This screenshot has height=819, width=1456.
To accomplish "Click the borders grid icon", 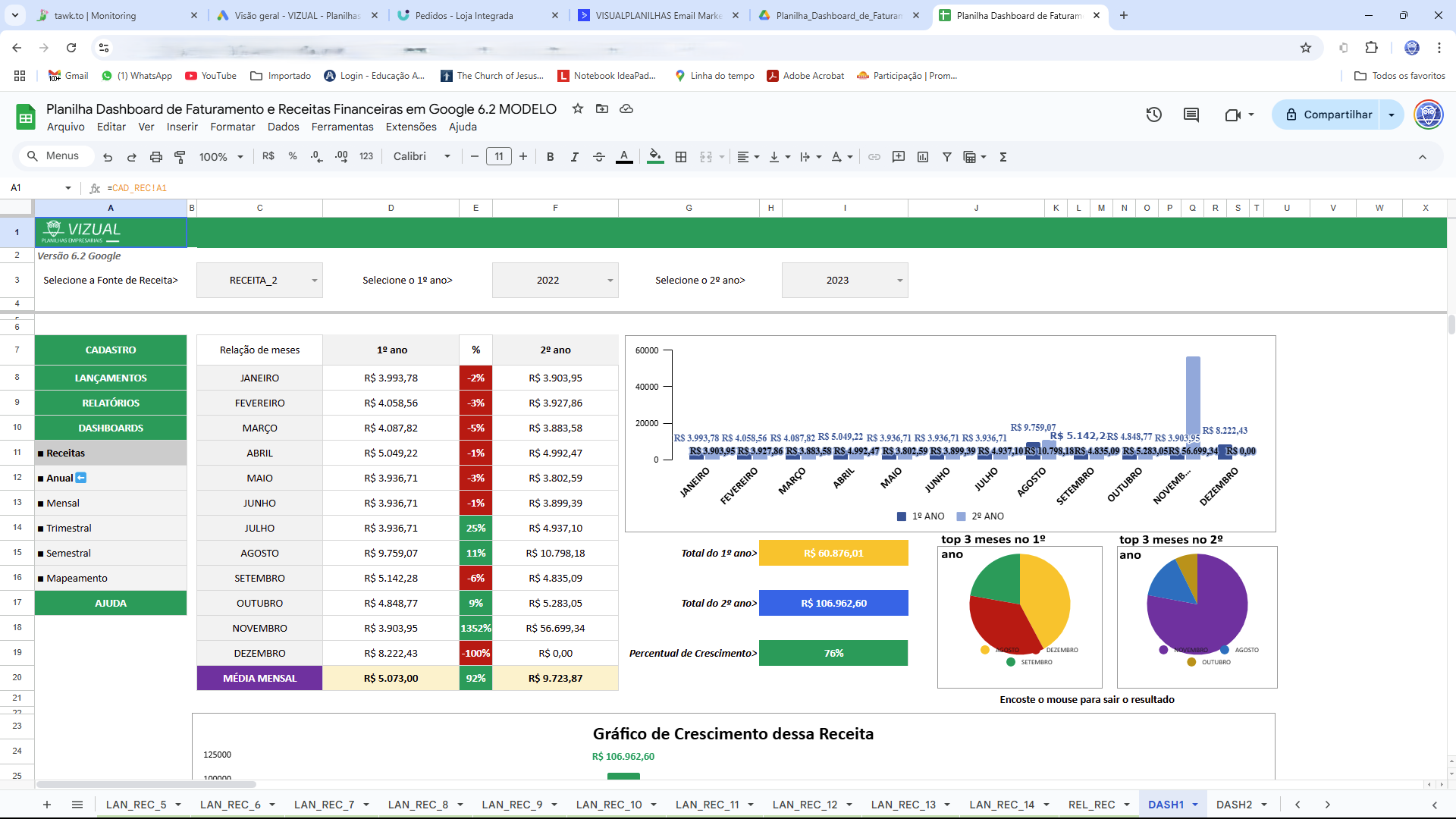I will point(681,157).
